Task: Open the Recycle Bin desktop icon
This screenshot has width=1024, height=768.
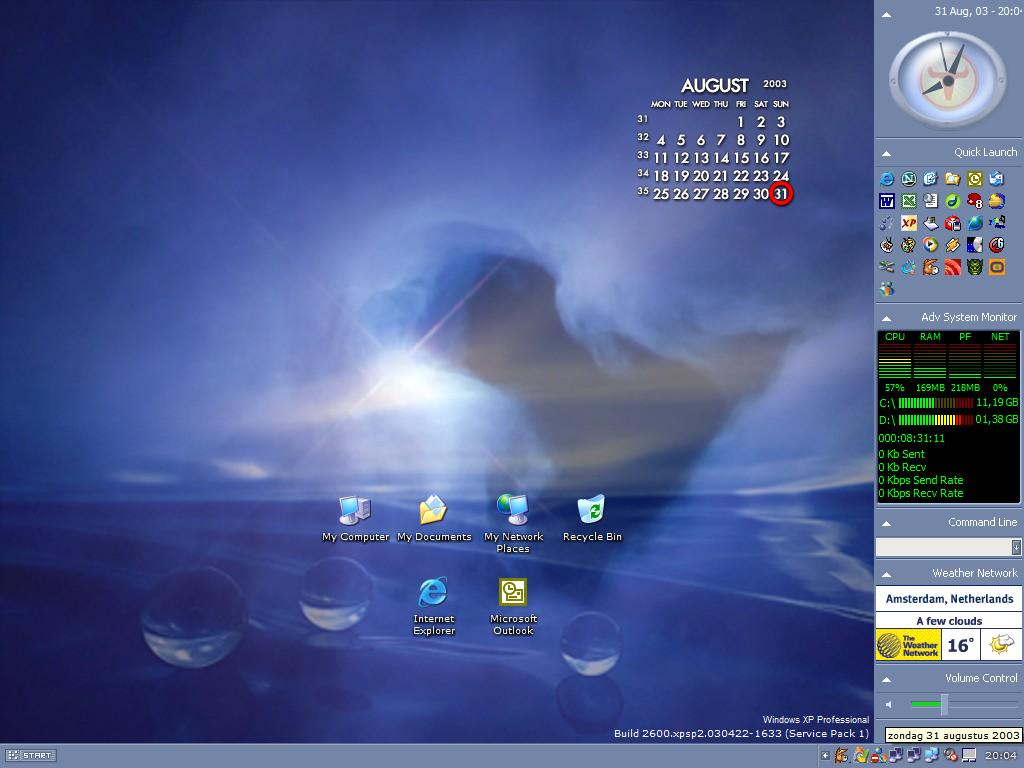Action: [592, 510]
